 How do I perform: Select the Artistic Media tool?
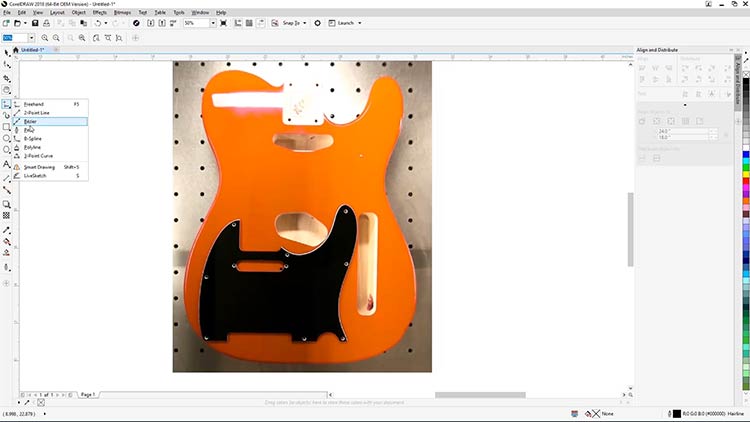[x=6, y=115]
